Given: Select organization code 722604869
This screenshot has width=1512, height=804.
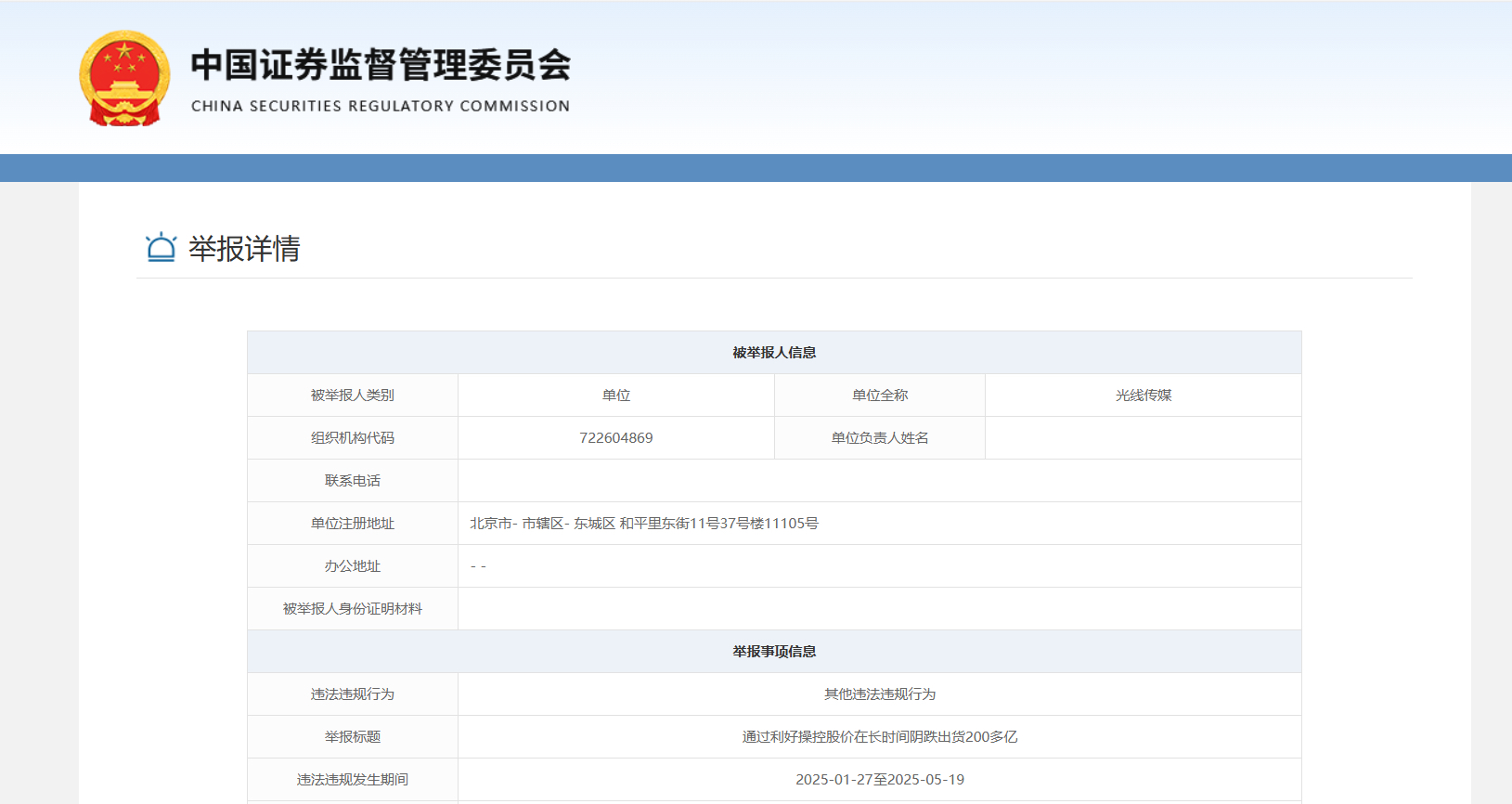Looking at the screenshot, I should click(x=616, y=438).
